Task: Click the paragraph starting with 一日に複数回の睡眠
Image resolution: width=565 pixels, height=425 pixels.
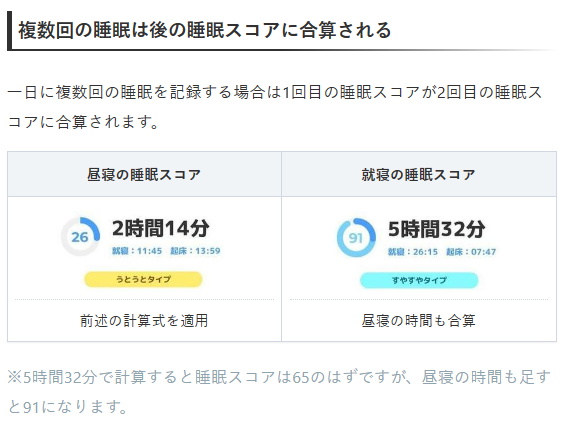Action: (x=276, y=107)
